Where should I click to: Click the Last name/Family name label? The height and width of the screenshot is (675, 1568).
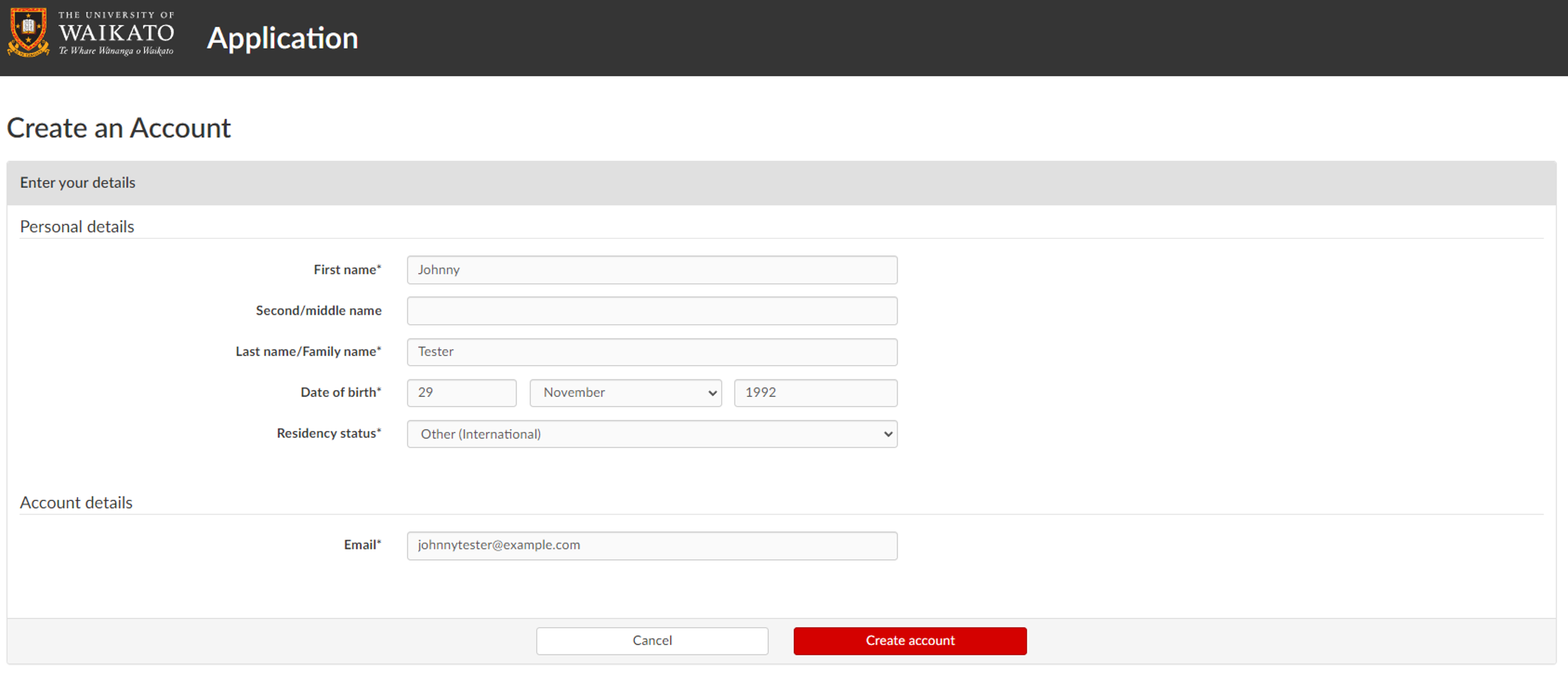point(308,351)
